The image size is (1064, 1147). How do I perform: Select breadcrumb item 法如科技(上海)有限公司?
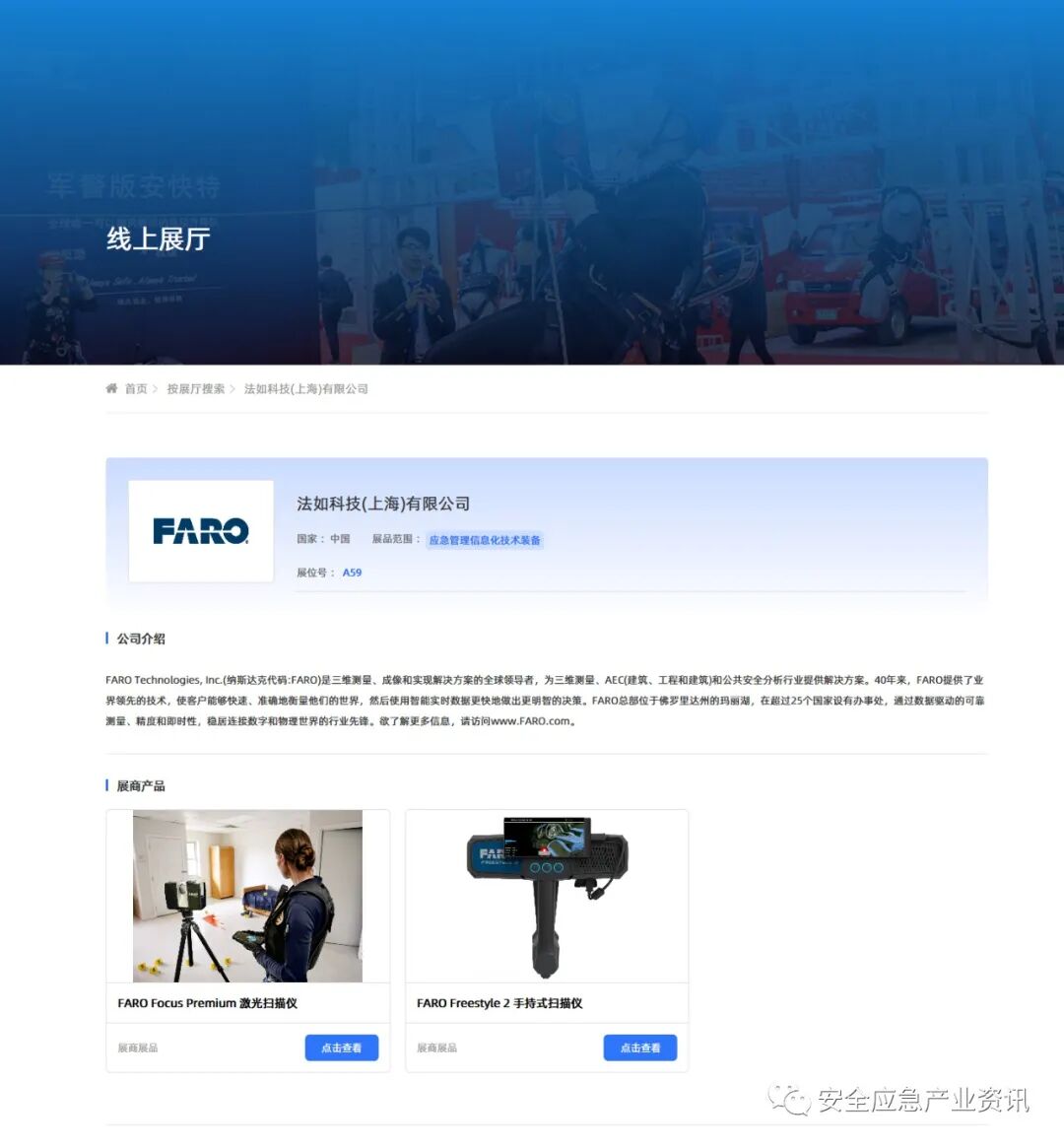(x=303, y=388)
